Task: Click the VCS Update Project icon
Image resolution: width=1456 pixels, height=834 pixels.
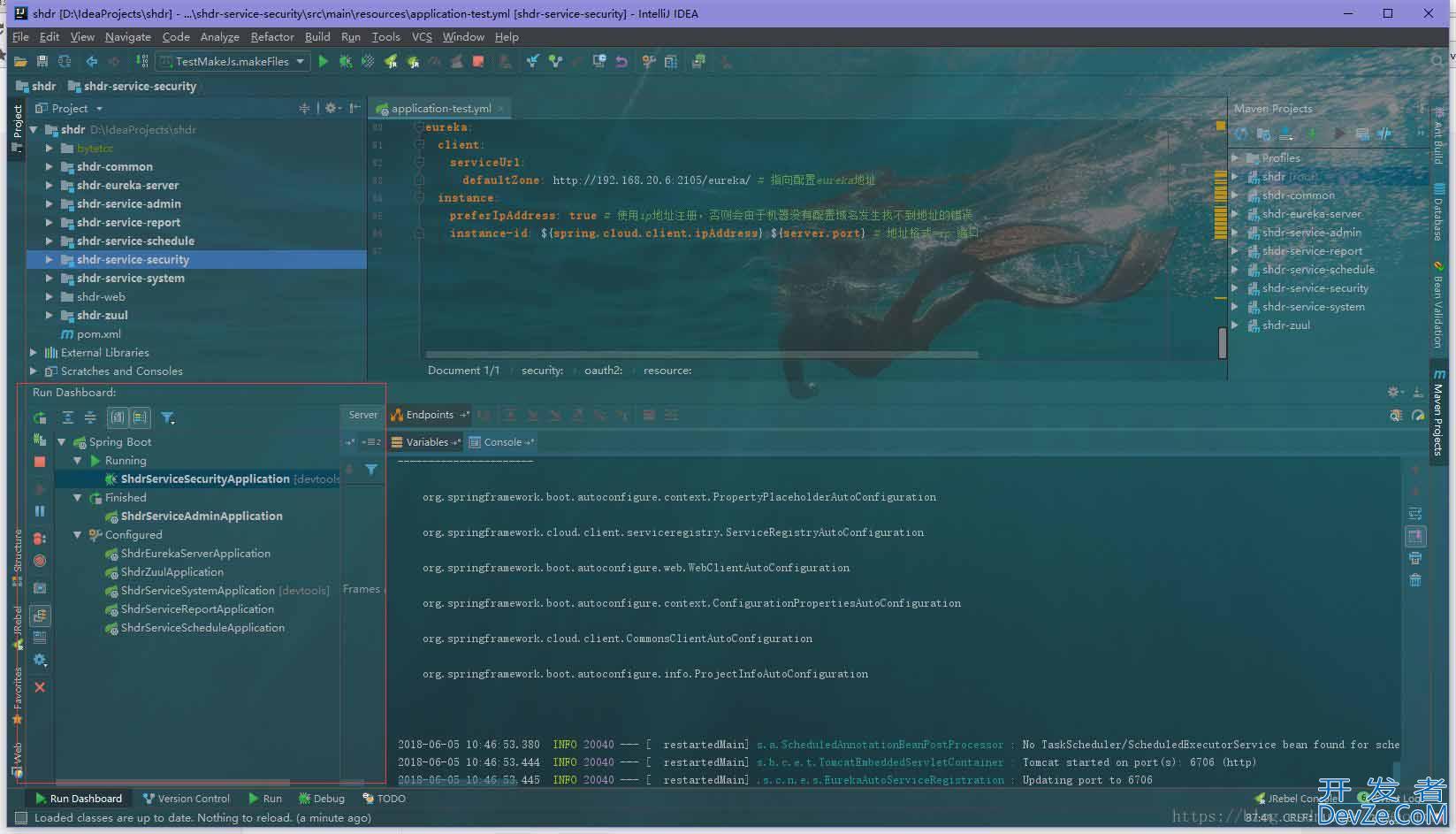Action: (x=532, y=61)
